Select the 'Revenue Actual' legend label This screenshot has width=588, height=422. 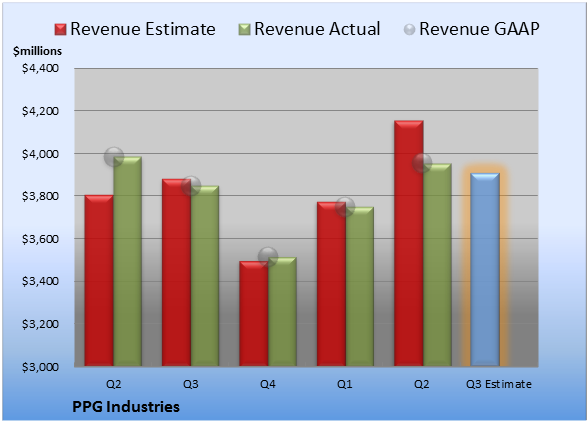coord(317,29)
